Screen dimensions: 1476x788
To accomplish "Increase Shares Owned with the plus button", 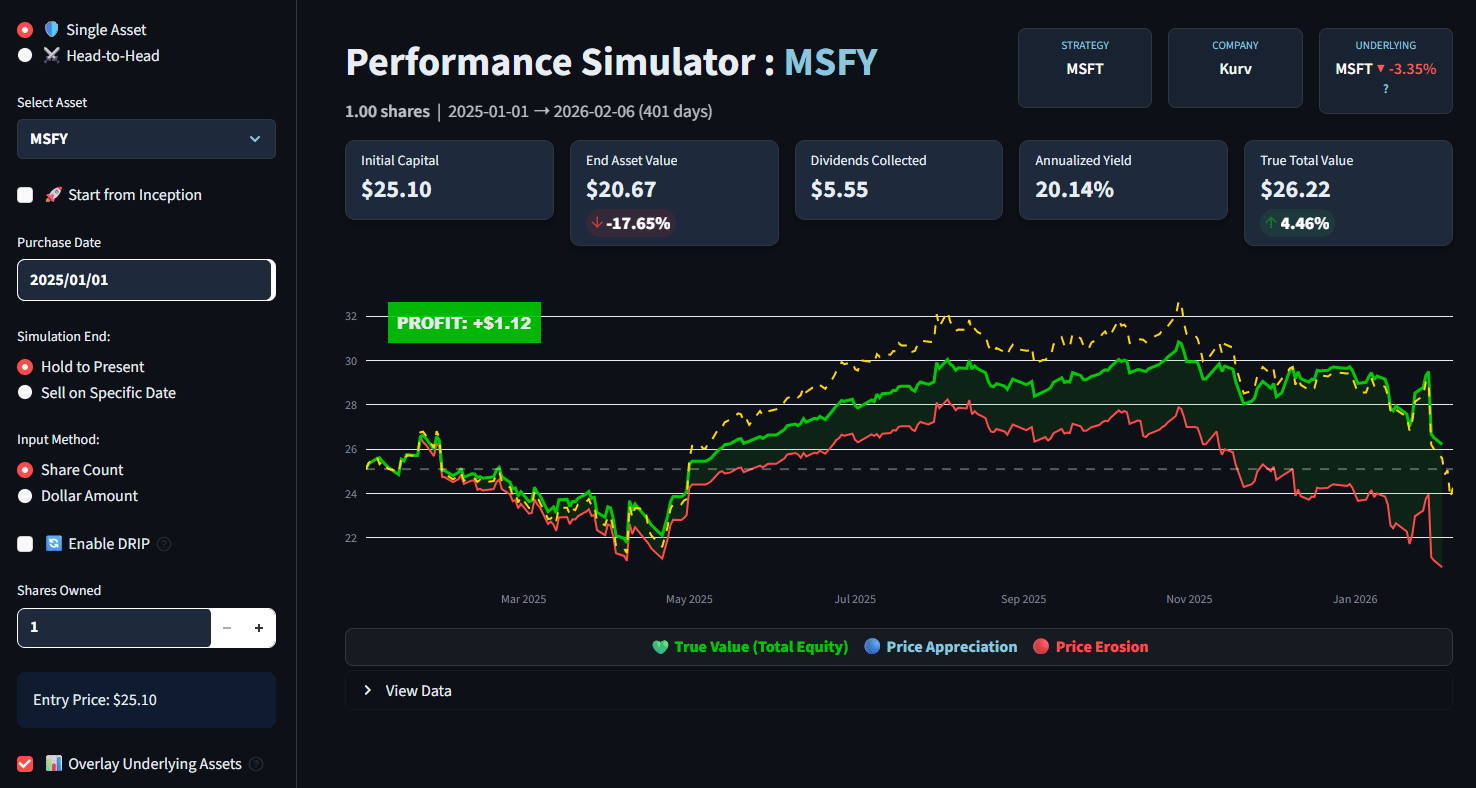I will coord(259,628).
